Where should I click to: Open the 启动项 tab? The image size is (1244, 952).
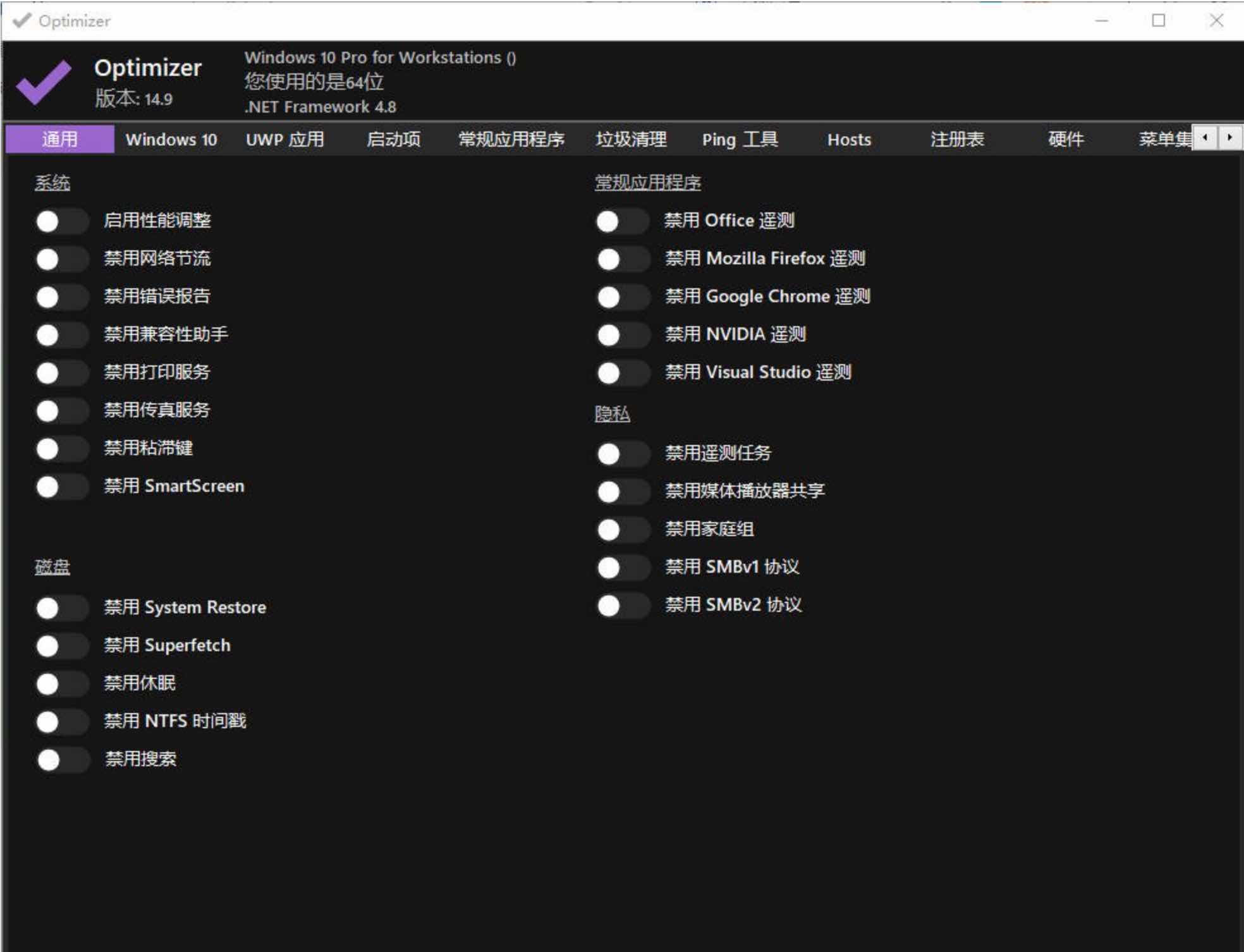click(393, 139)
